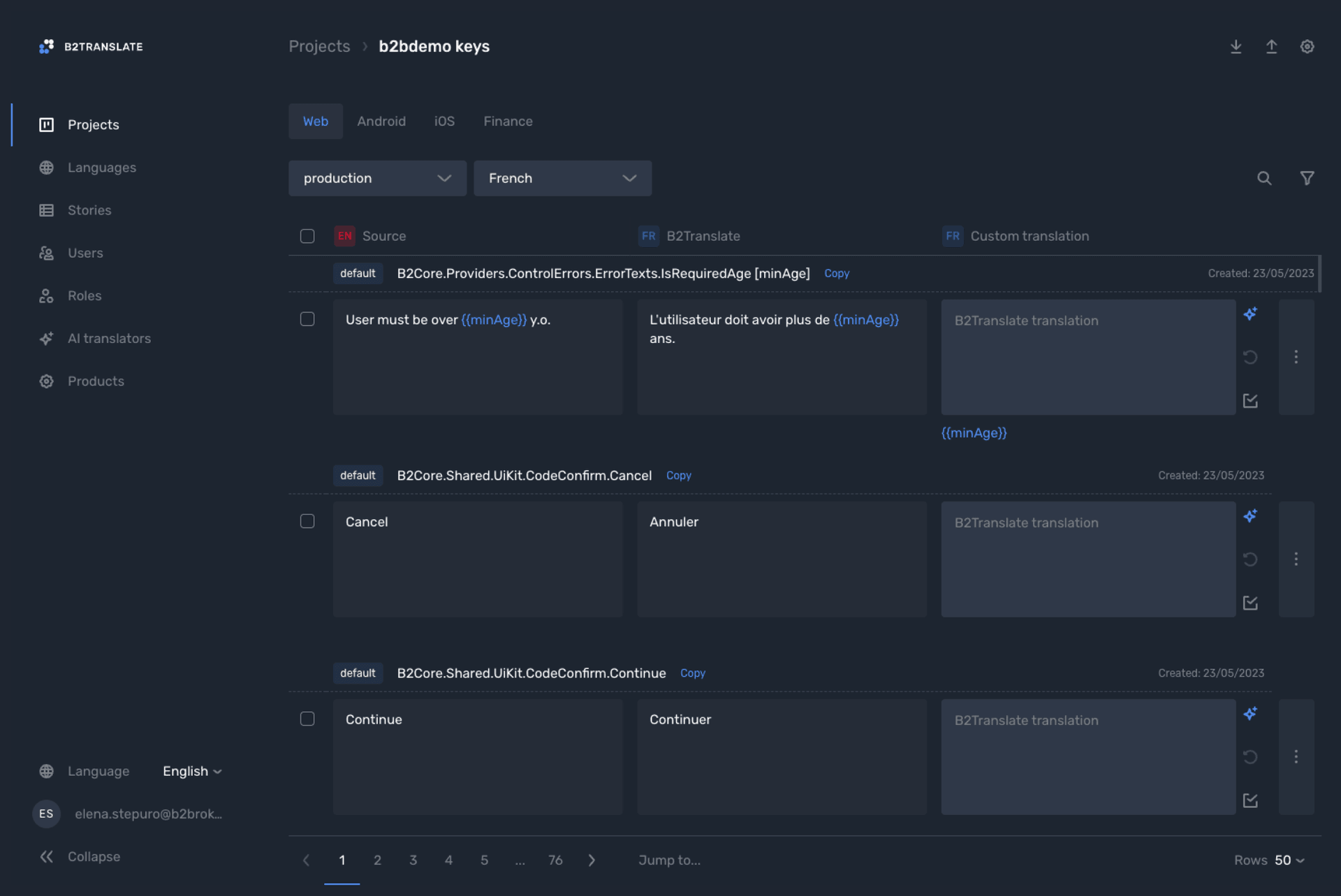Click approve checkmark icon for Continue row
1341x896 pixels.
tap(1250, 800)
